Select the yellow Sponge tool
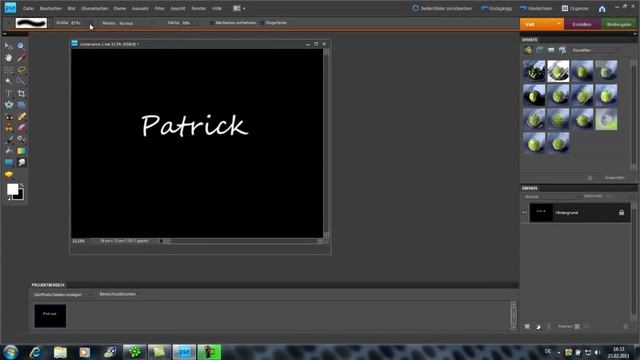 point(9,174)
